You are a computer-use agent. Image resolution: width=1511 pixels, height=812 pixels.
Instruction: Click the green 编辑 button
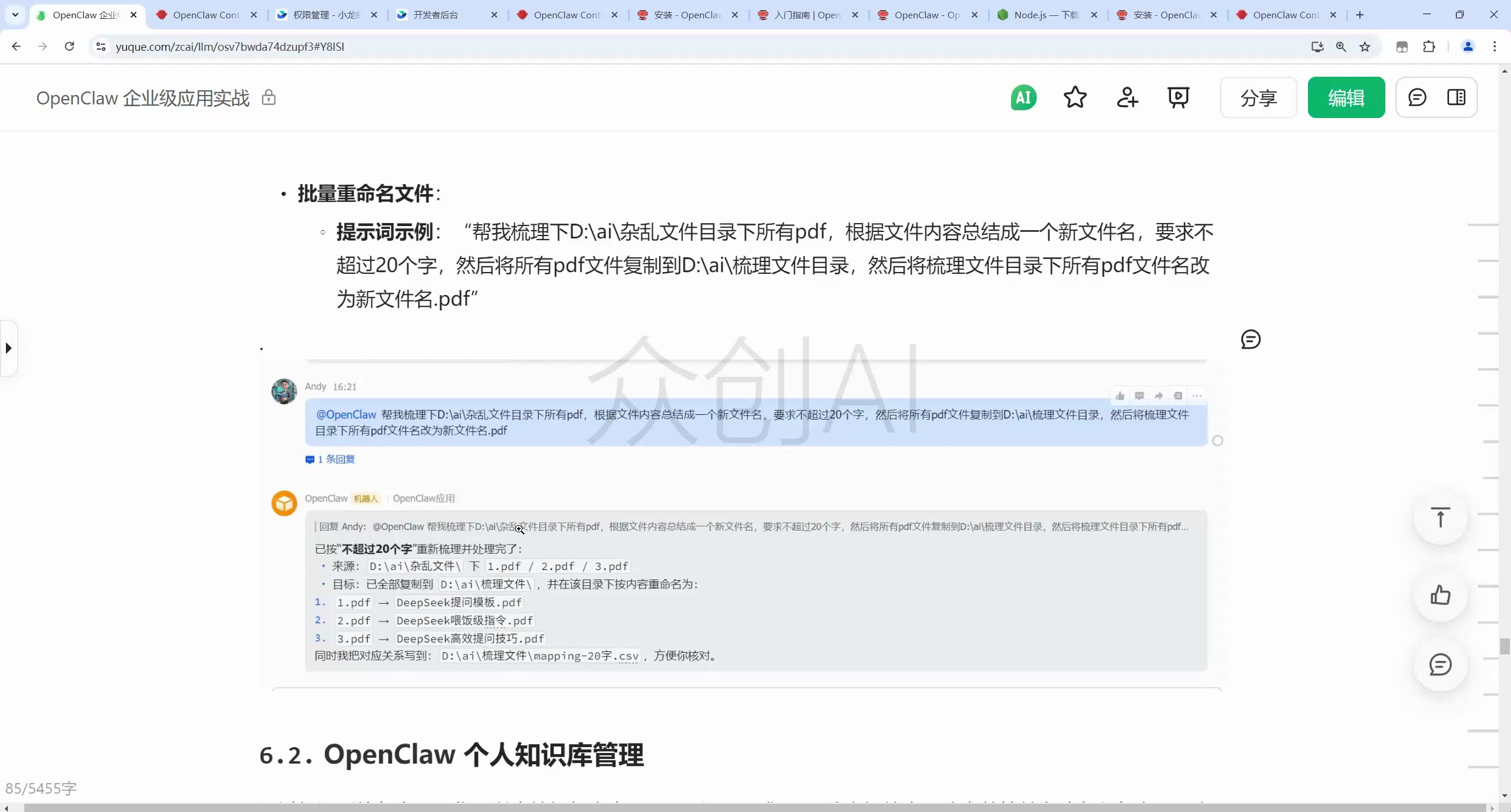click(x=1346, y=97)
